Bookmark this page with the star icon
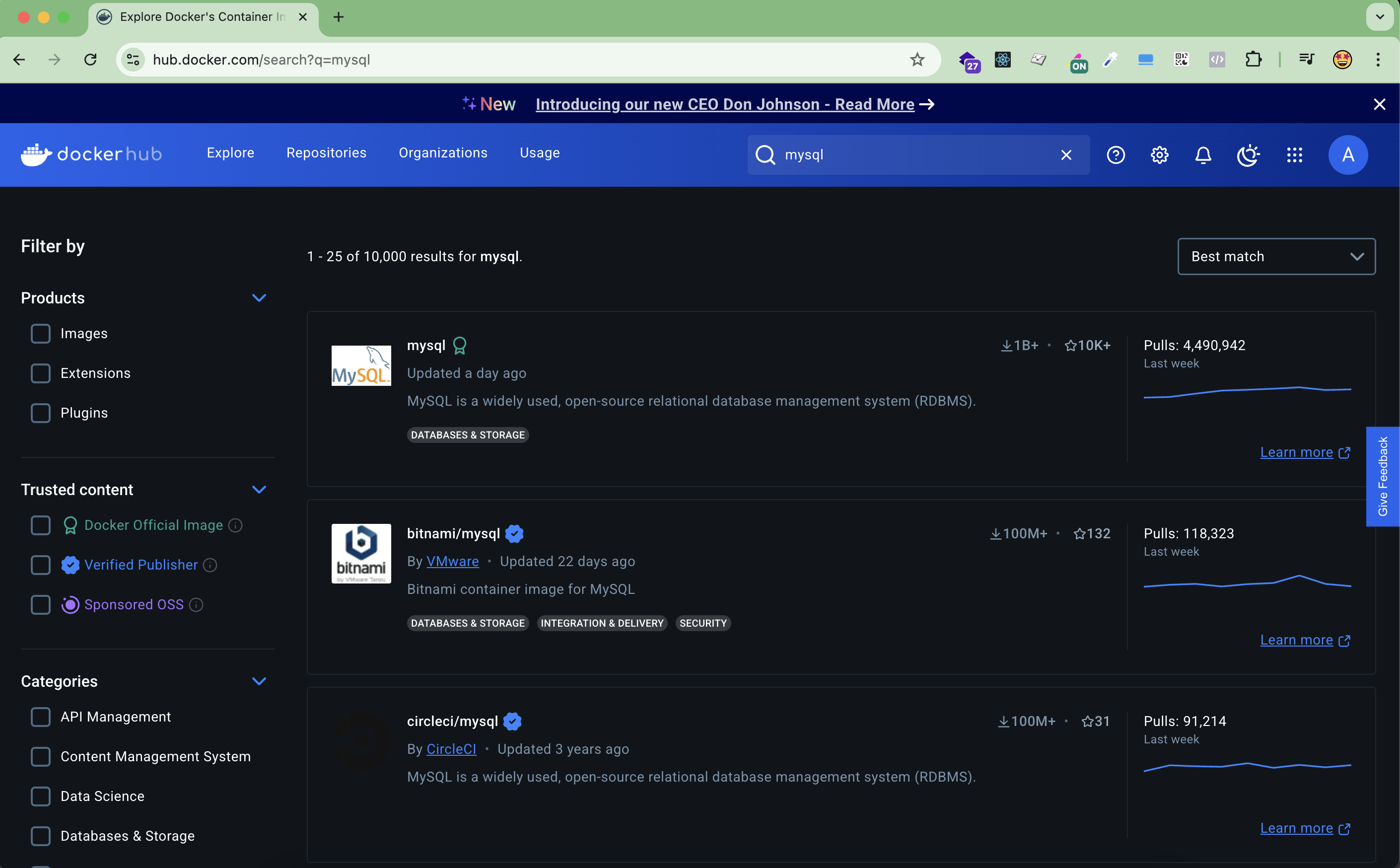 [x=917, y=60]
